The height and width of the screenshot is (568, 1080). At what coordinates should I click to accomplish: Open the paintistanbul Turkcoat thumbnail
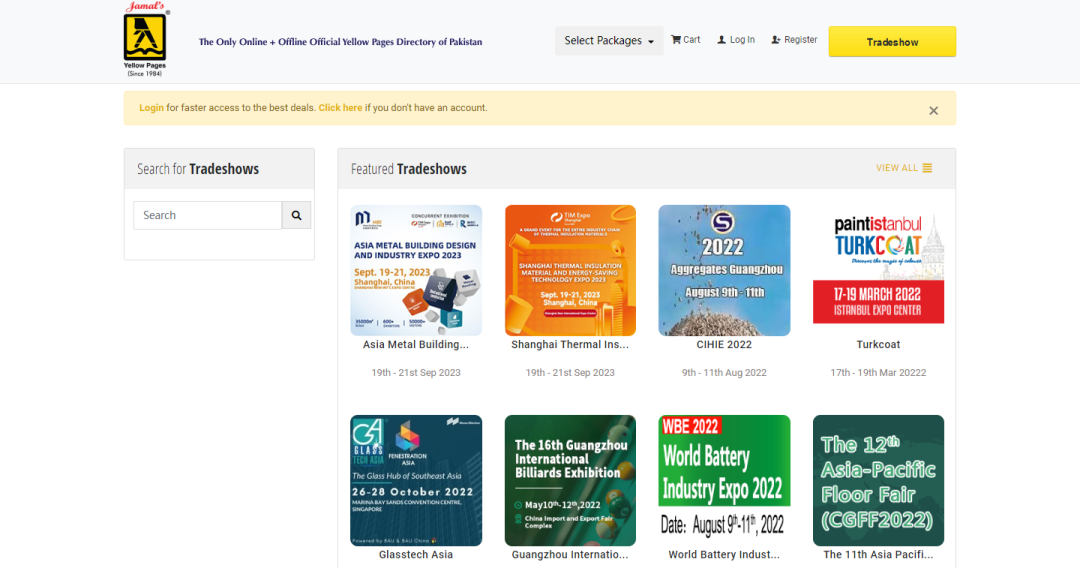[x=878, y=270]
